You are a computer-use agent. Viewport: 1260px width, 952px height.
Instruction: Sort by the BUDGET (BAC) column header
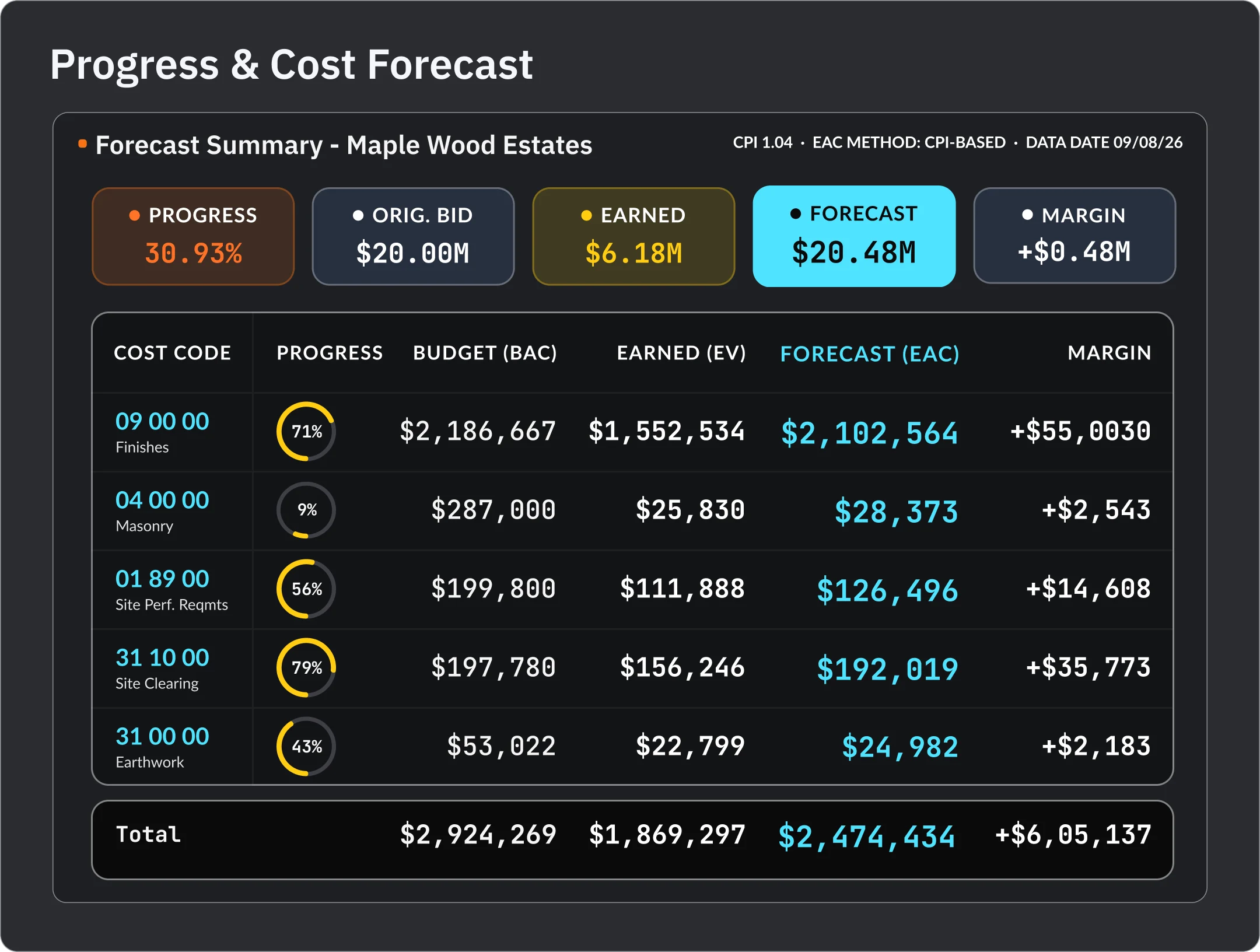[485, 353]
